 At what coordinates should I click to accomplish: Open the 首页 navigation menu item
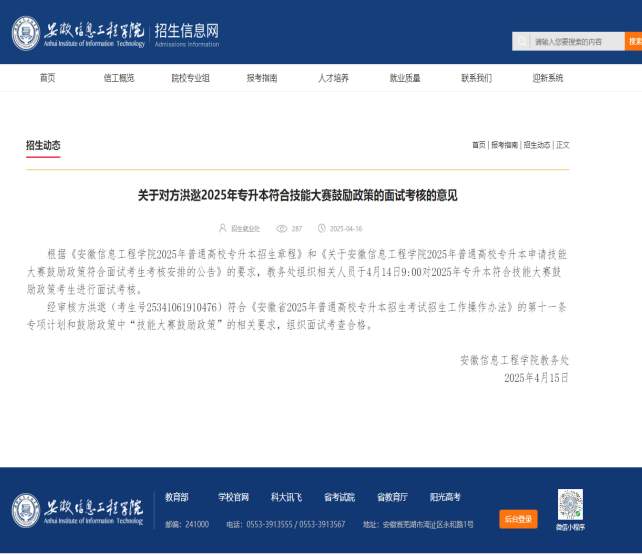47,78
